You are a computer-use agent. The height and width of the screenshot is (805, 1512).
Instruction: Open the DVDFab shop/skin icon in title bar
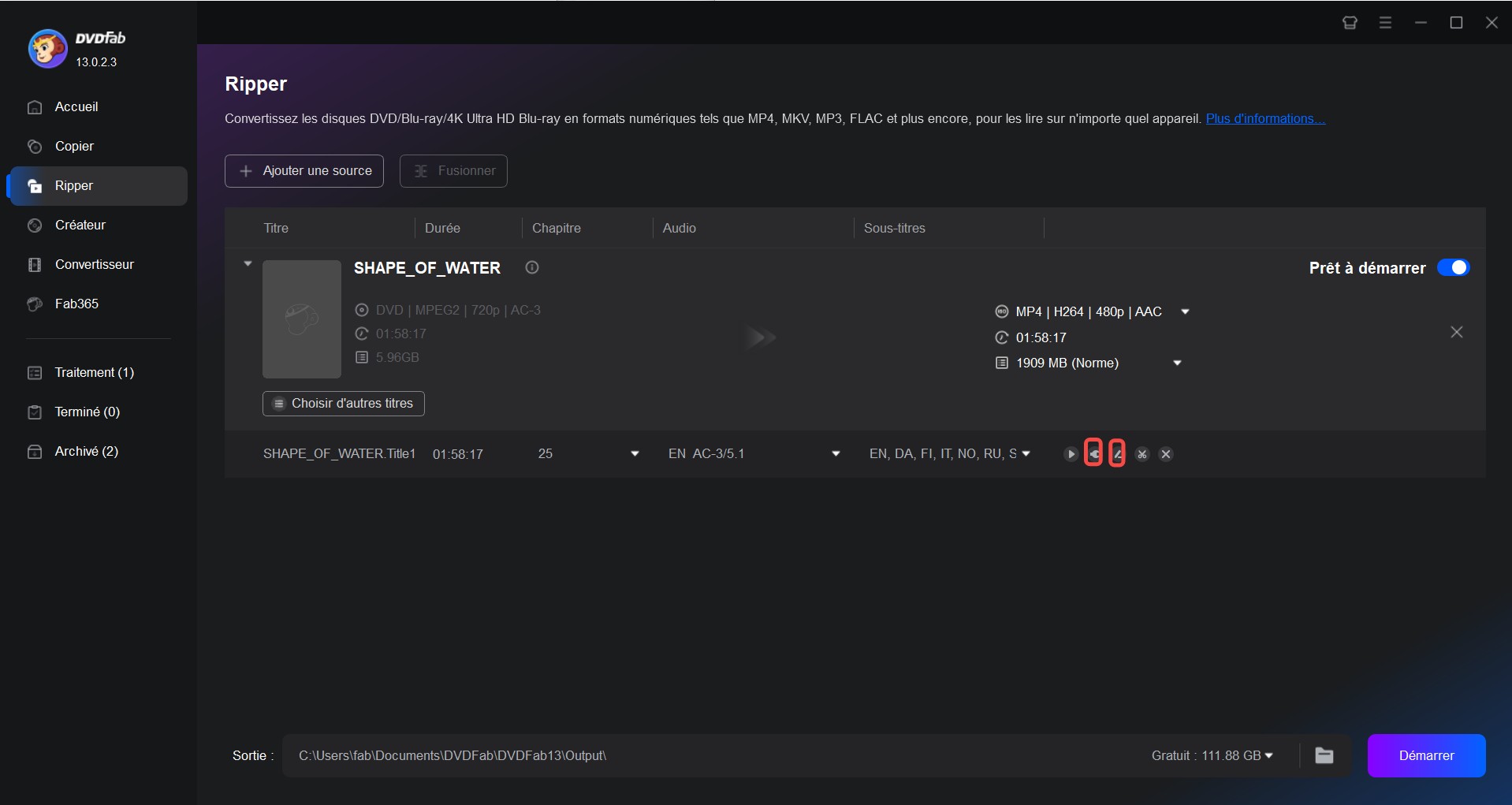click(1350, 23)
